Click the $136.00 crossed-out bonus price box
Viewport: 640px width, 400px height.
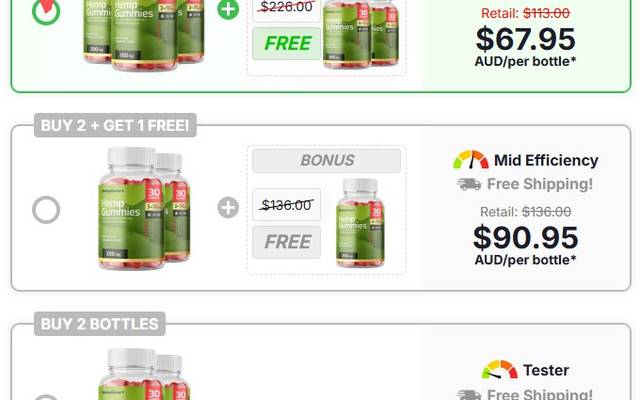click(x=287, y=204)
